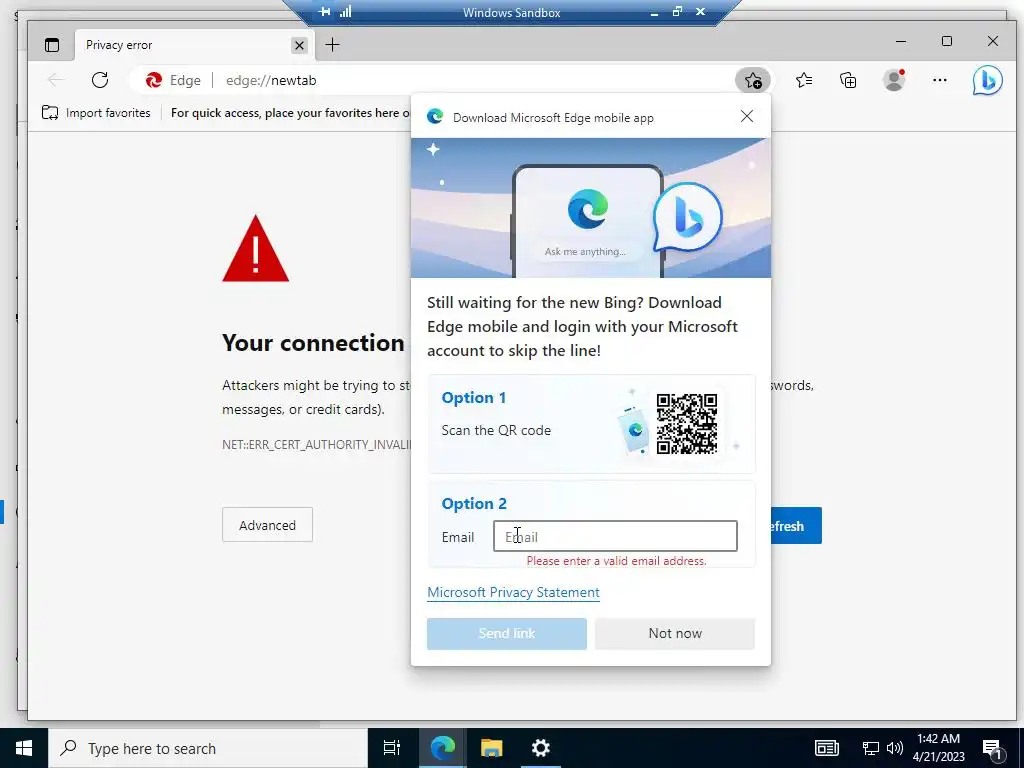Image resolution: width=1024 pixels, height=768 pixels.
Task: Go back with the browser back arrow
Action: click(x=56, y=80)
